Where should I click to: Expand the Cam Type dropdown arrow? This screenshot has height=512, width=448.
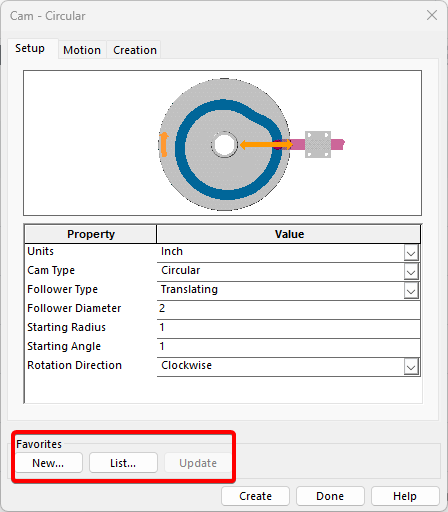pyautogui.click(x=411, y=272)
